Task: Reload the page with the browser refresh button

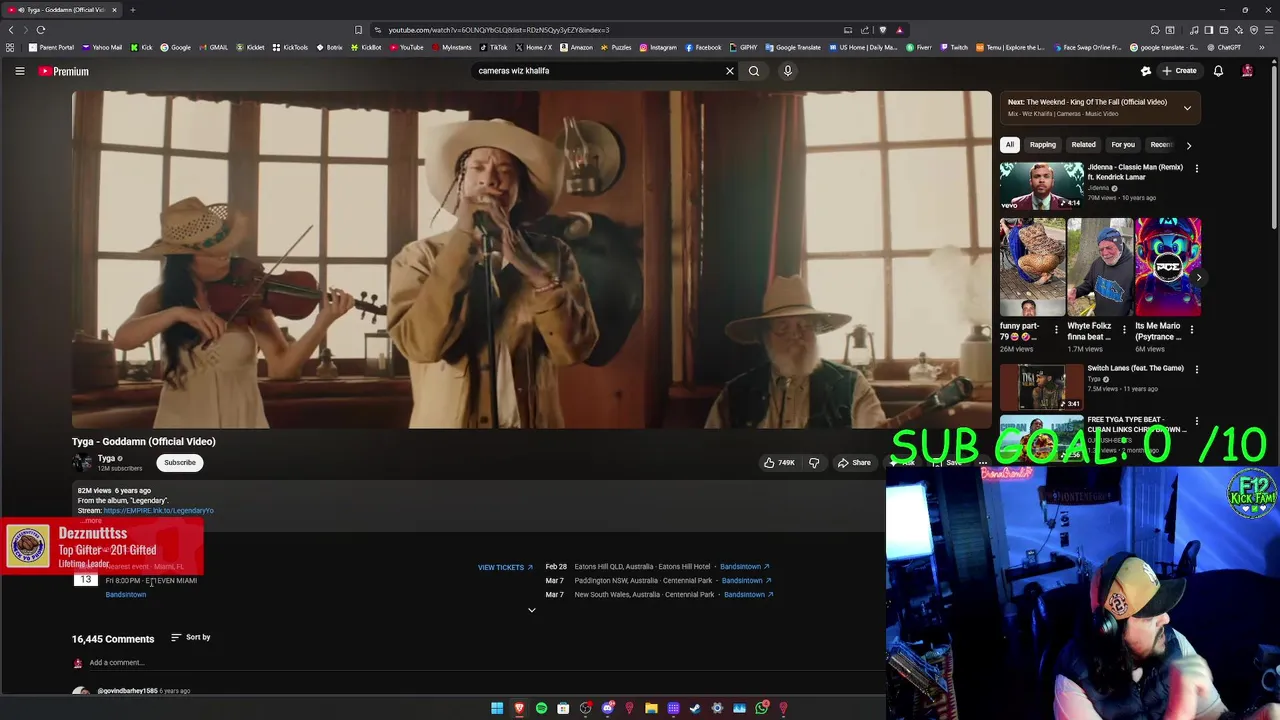Action: point(41,30)
